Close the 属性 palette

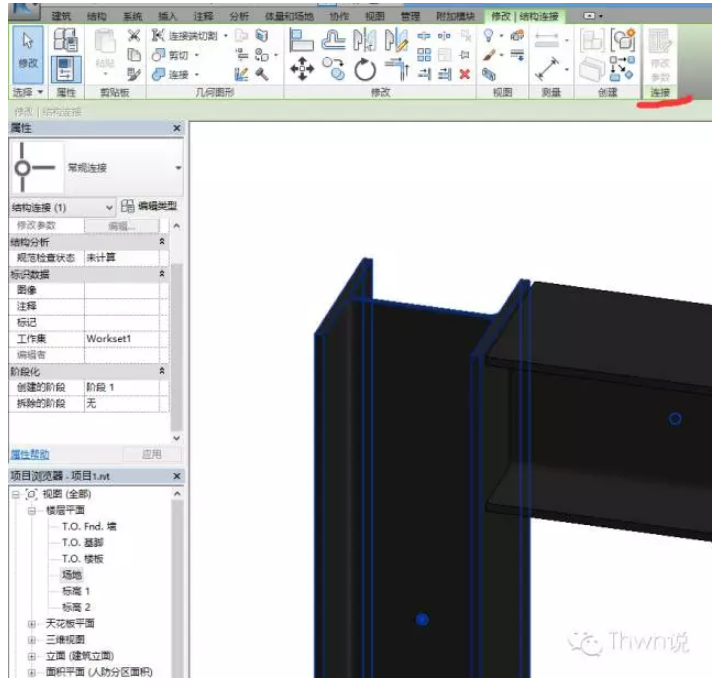tap(177, 128)
